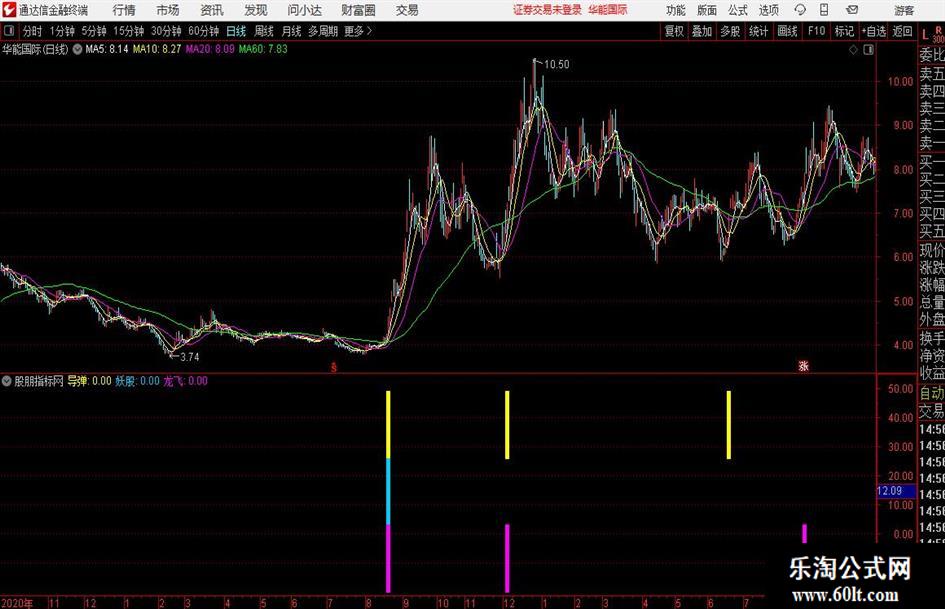Switch to 分时 intraday view
The height and width of the screenshot is (609, 945).
[32, 31]
